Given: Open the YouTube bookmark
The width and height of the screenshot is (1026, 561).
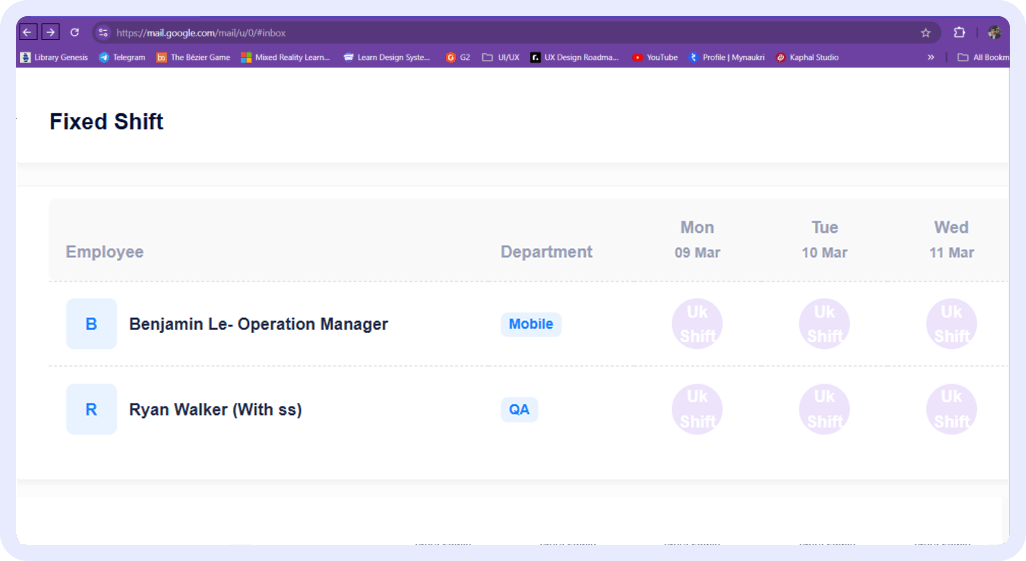Looking at the screenshot, I should point(655,58).
